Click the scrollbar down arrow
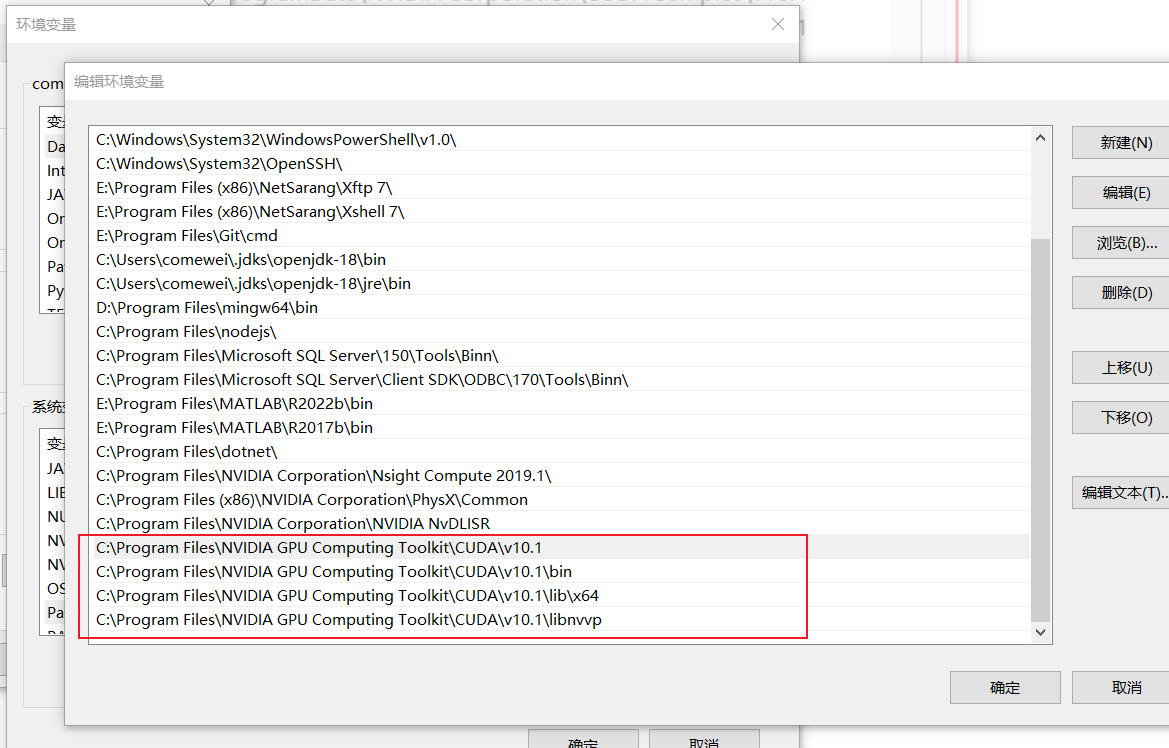 pyautogui.click(x=1040, y=632)
